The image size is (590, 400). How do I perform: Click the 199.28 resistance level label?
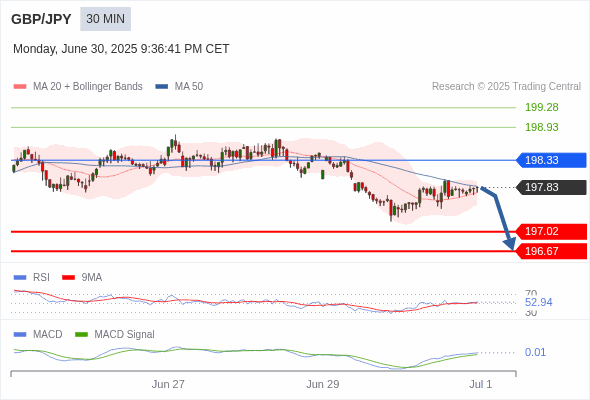[541, 107]
